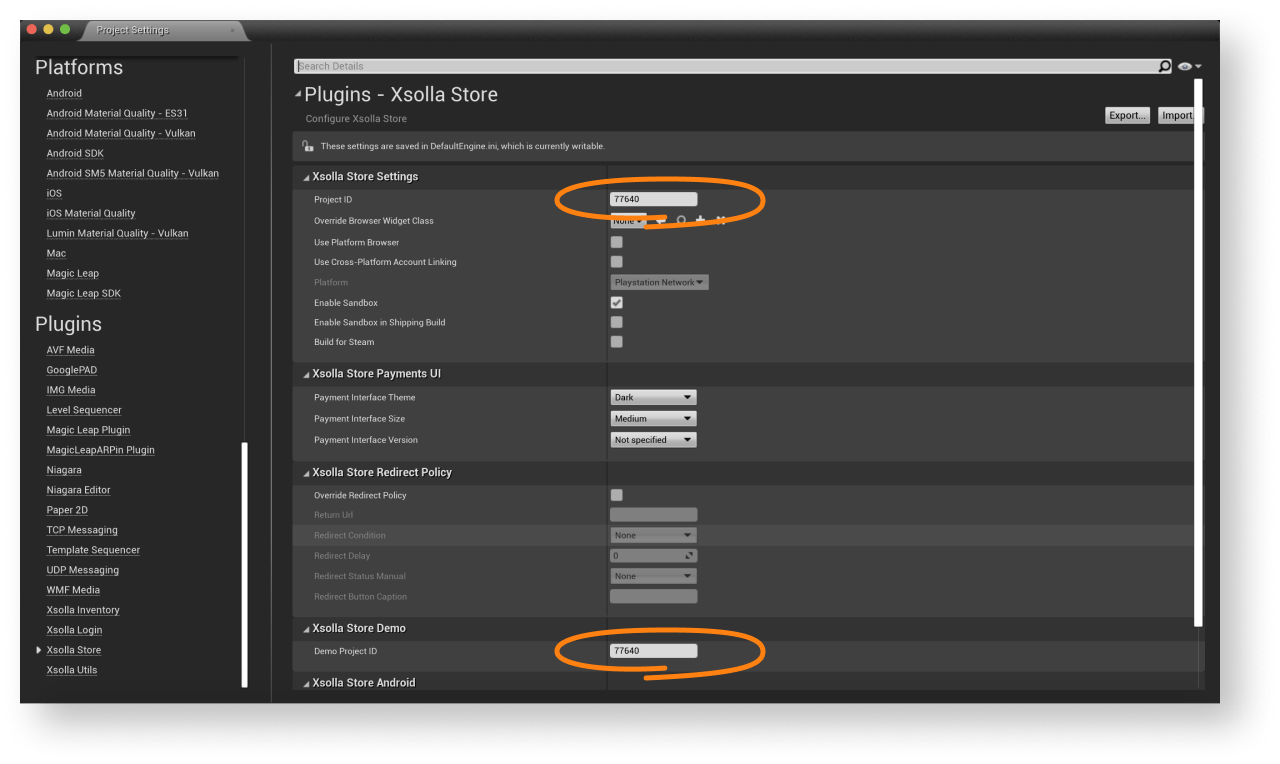This screenshot has height=764, width=1280.
Task: Open the Payment Interface Size dropdown
Action: [x=653, y=419]
